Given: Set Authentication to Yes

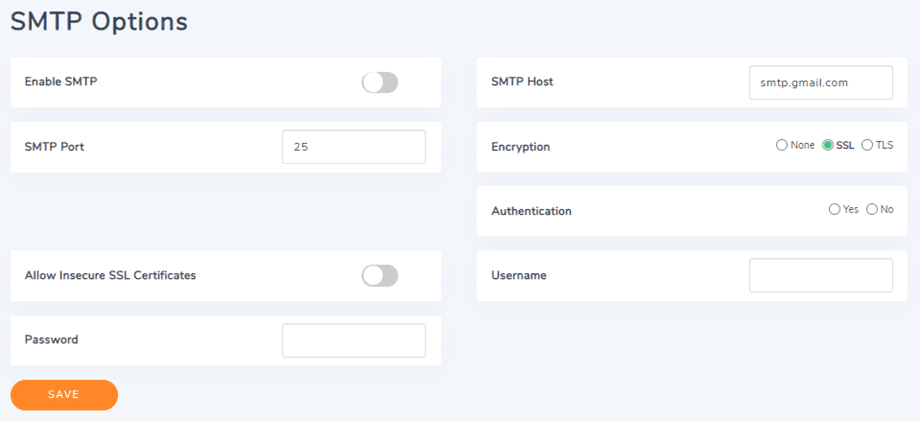Looking at the screenshot, I should (835, 210).
